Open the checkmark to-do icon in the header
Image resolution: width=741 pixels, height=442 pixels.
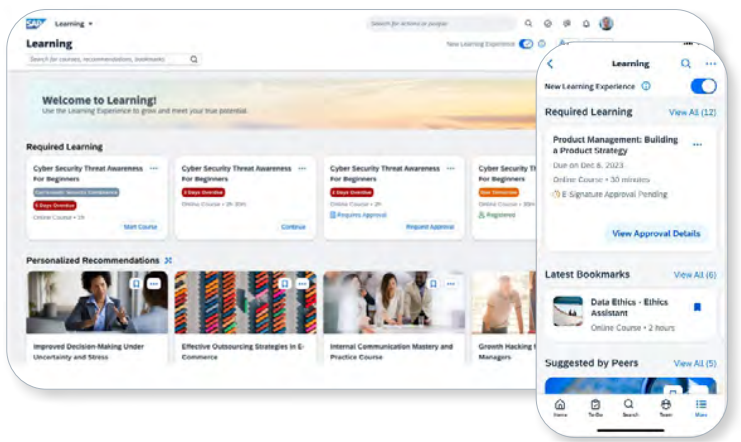point(548,23)
